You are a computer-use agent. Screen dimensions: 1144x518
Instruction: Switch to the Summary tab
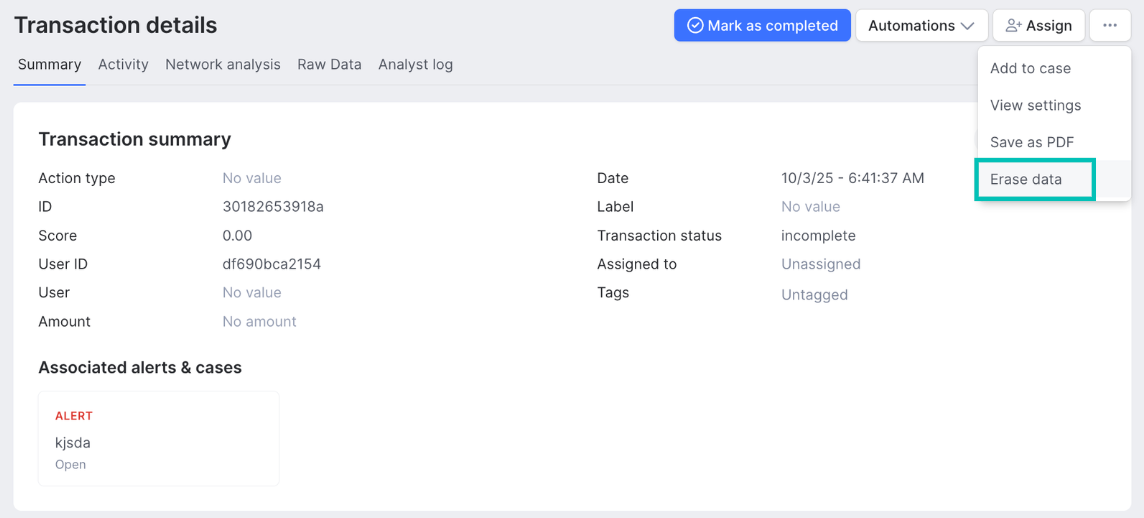(49, 65)
